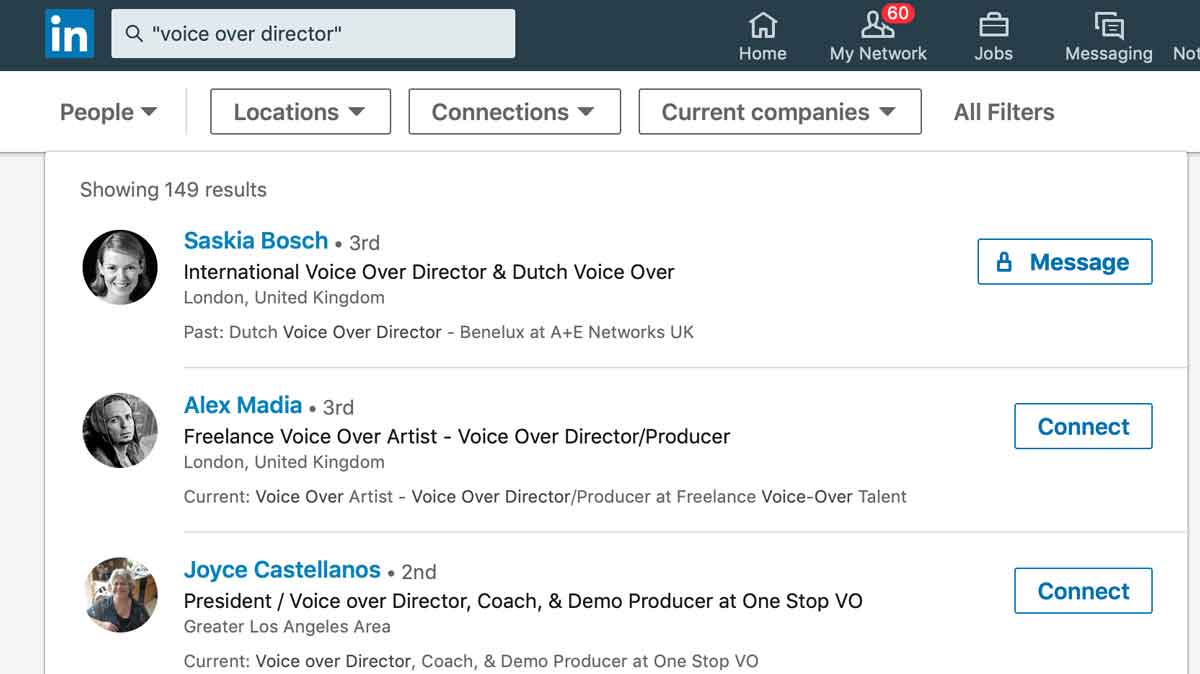Click "International Voice Over Director & Dutch Voice Over" headline
The image size is (1200, 674).
point(429,272)
